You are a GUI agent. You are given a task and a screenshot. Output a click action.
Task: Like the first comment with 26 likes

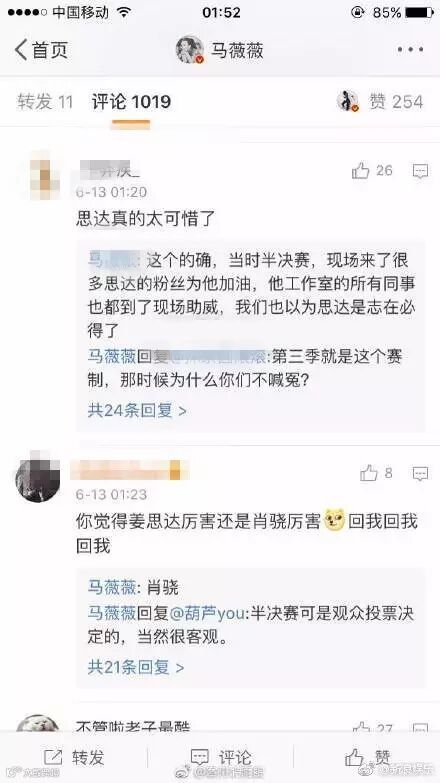[361, 171]
